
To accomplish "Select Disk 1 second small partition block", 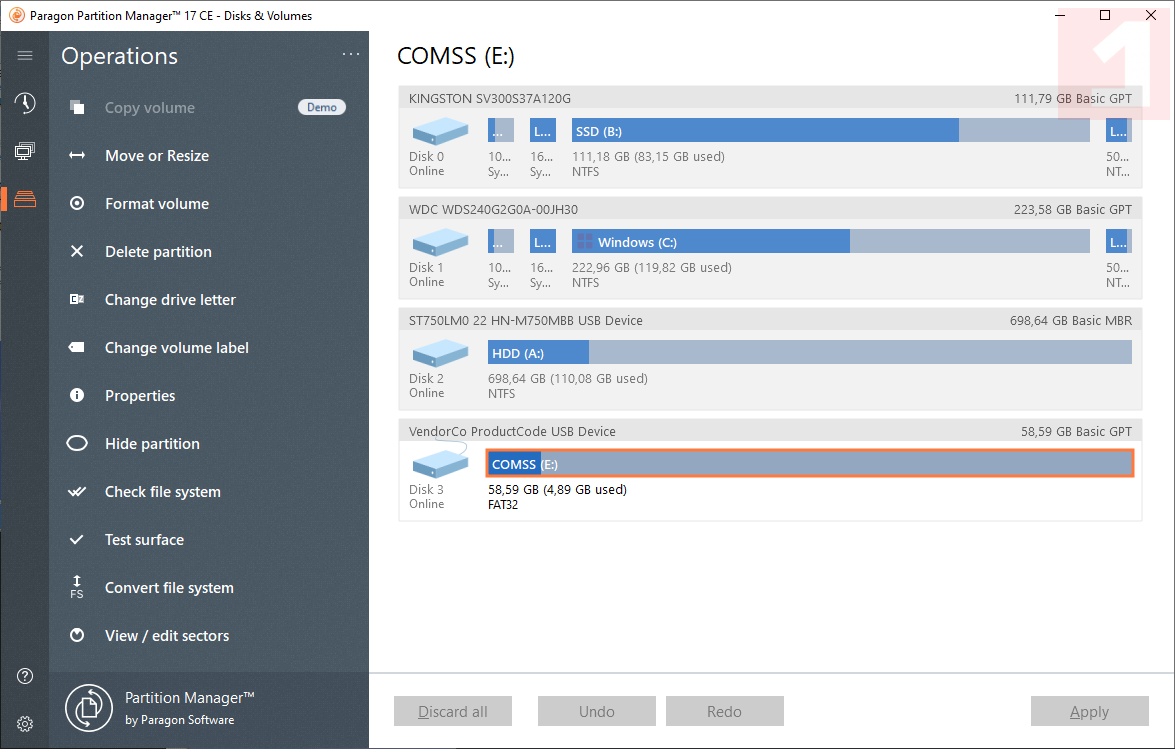I will point(543,241).
